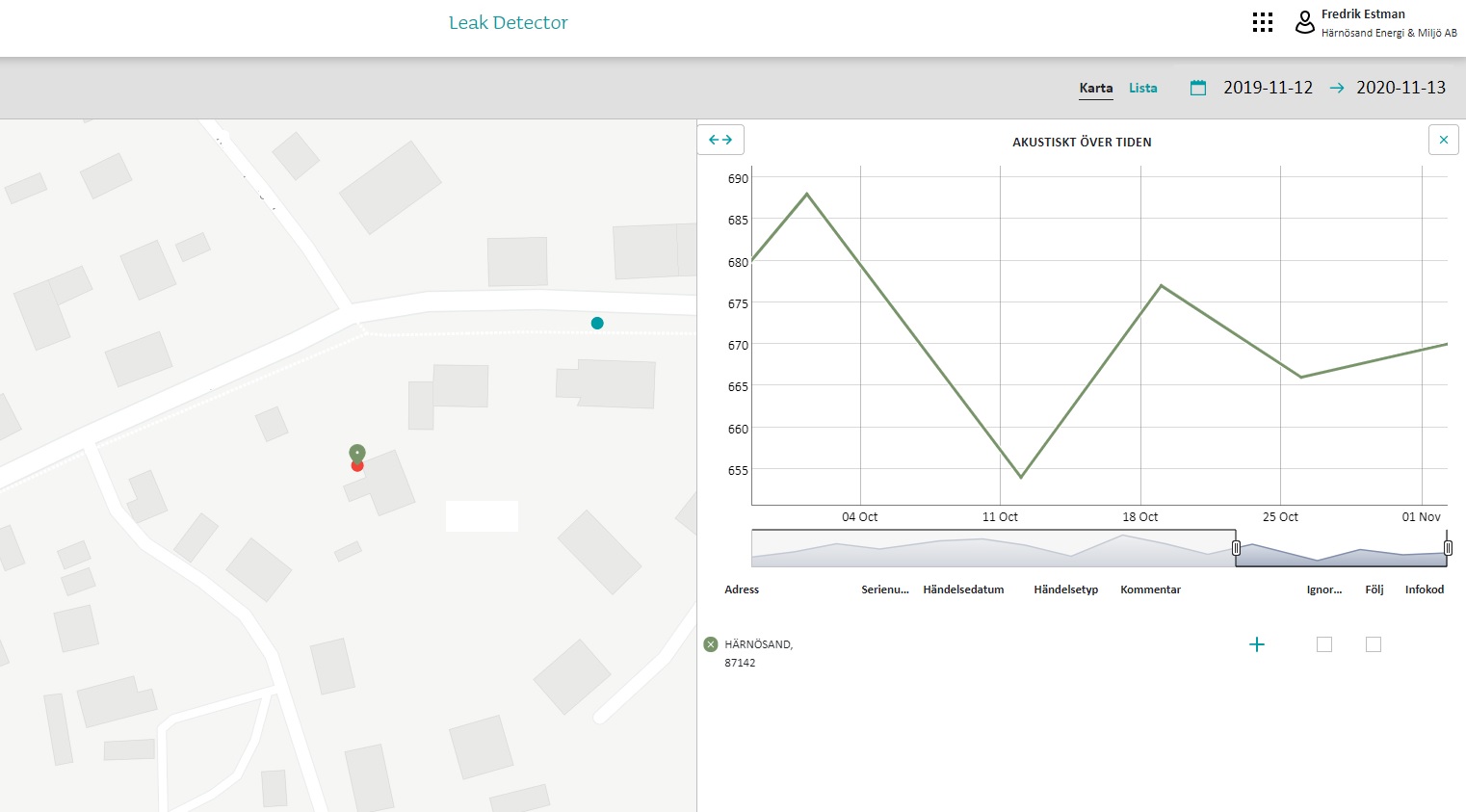This screenshot has width=1466, height=812.
Task: Tick the Ignorera checkbox for Härnösand
Action: (x=1324, y=644)
